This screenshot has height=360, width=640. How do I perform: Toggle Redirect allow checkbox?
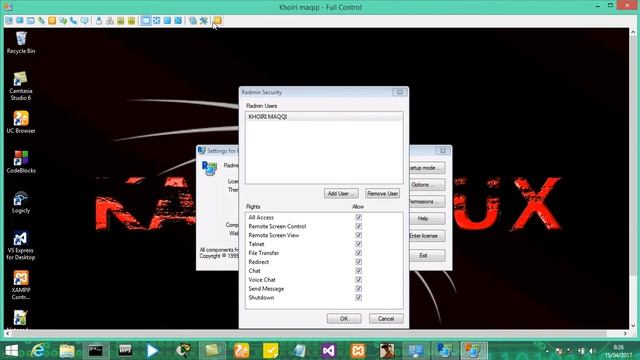click(x=358, y=262)
